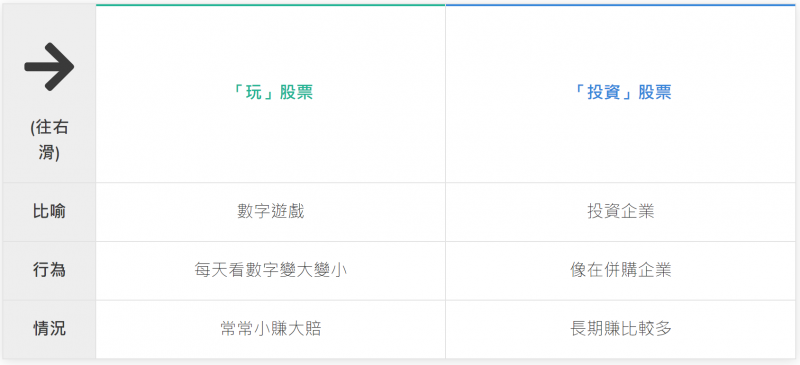Click the 每天看數字變大變小 cell
The height and width of the screenshot is (365, 800).
coord(270,270)
